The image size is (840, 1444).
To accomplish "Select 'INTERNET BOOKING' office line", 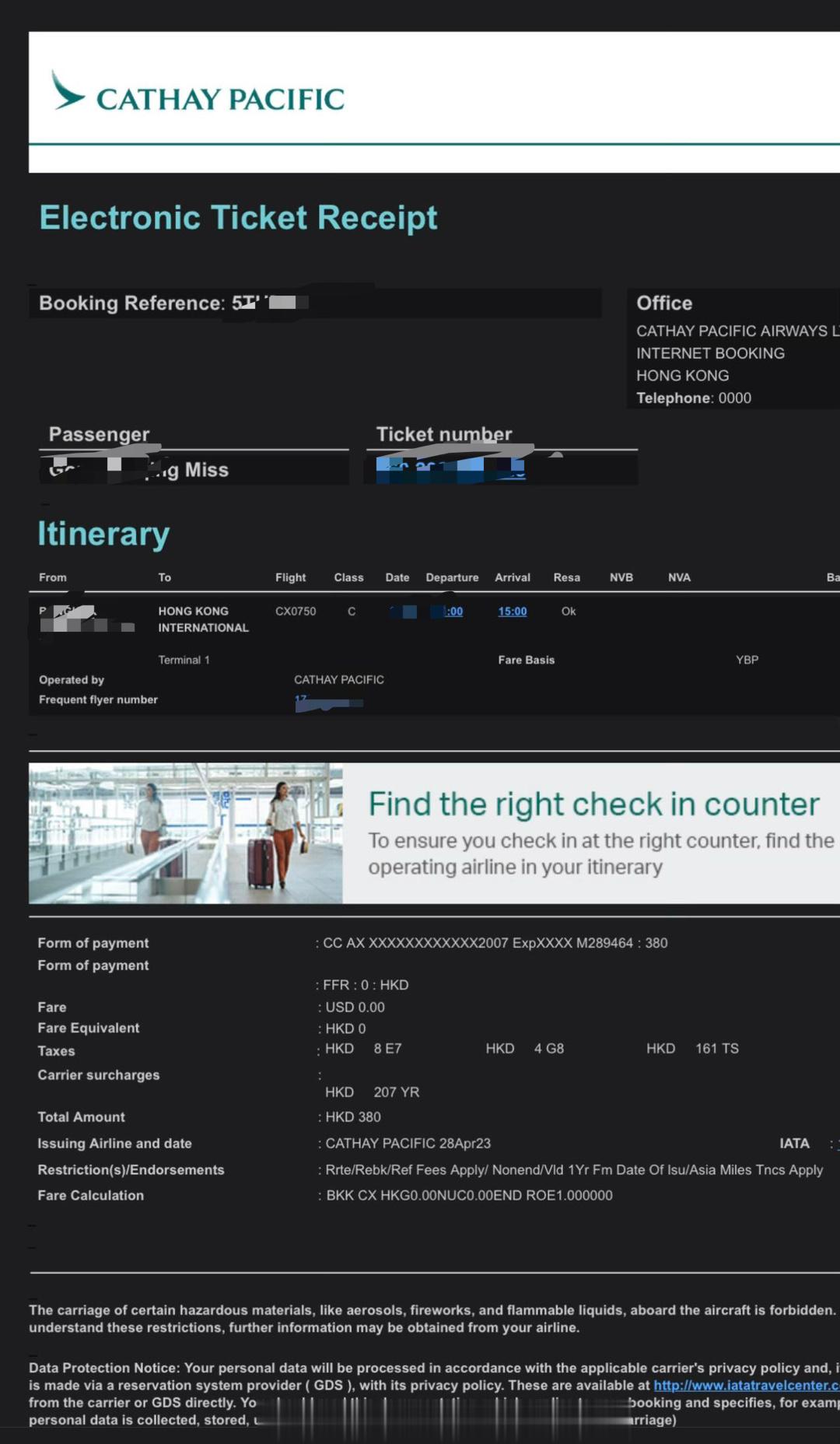I will (710, 353).
